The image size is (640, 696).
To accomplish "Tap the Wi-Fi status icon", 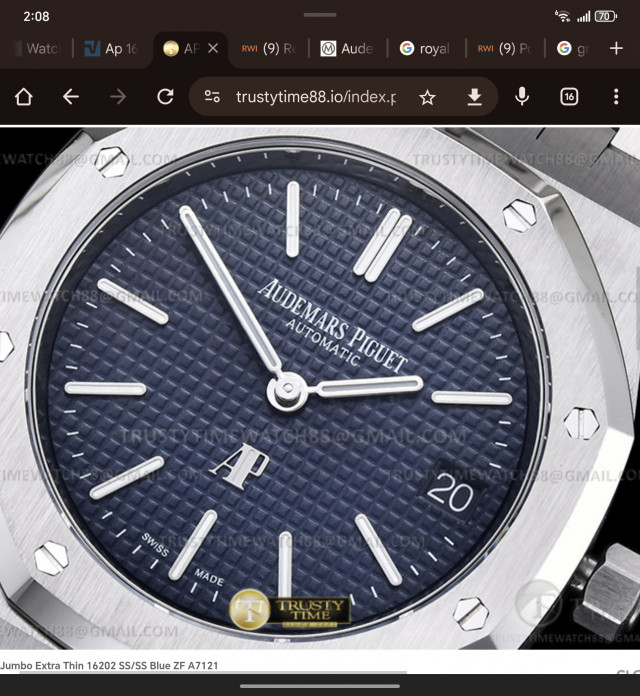I will pyautogui.click(x=562, y=16).
